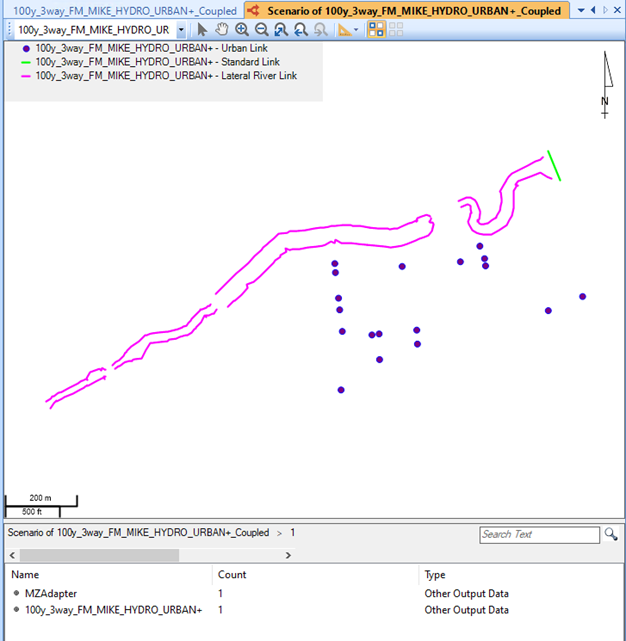Click MZAdapter's Other Output Data cell
The width and height of the screenshot is (626, 641).
point(467,594)
